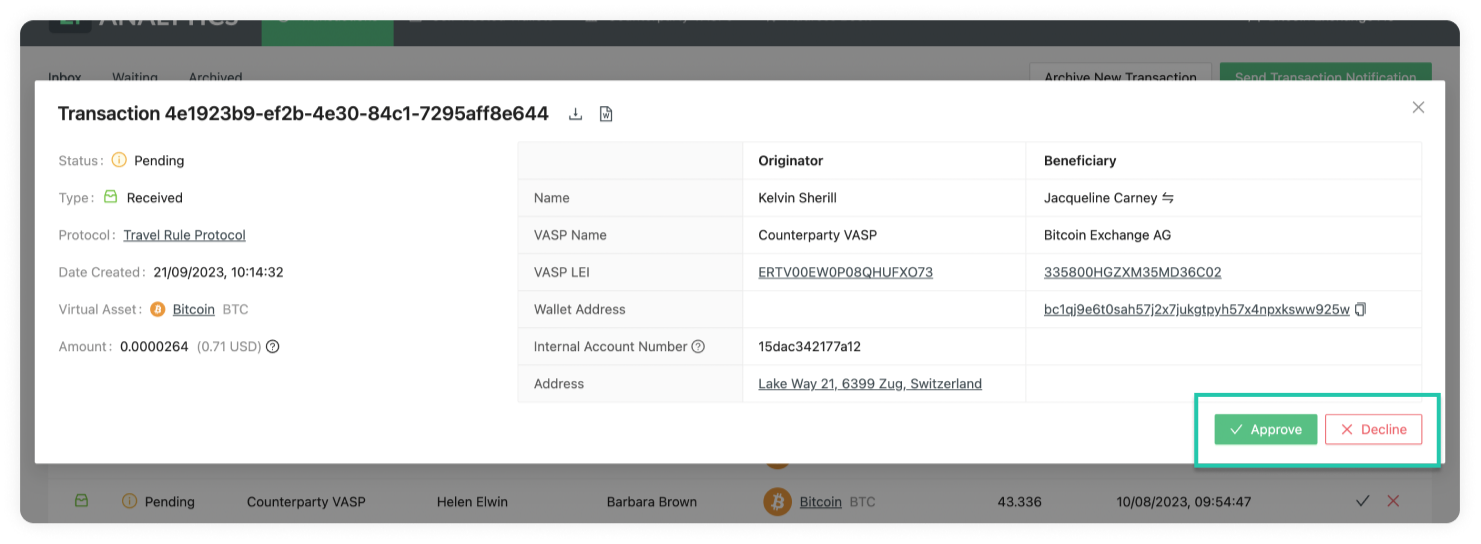Decline Helen Elwin row with red X icon
Viewport: 1481px width, 544px height.
[x=1393, y=501]
